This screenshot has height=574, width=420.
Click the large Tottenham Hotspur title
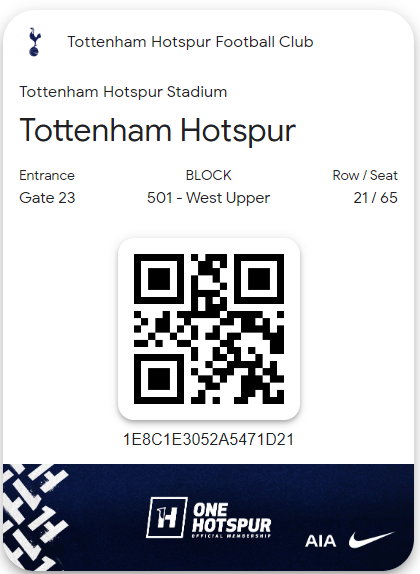click(157, 130)
